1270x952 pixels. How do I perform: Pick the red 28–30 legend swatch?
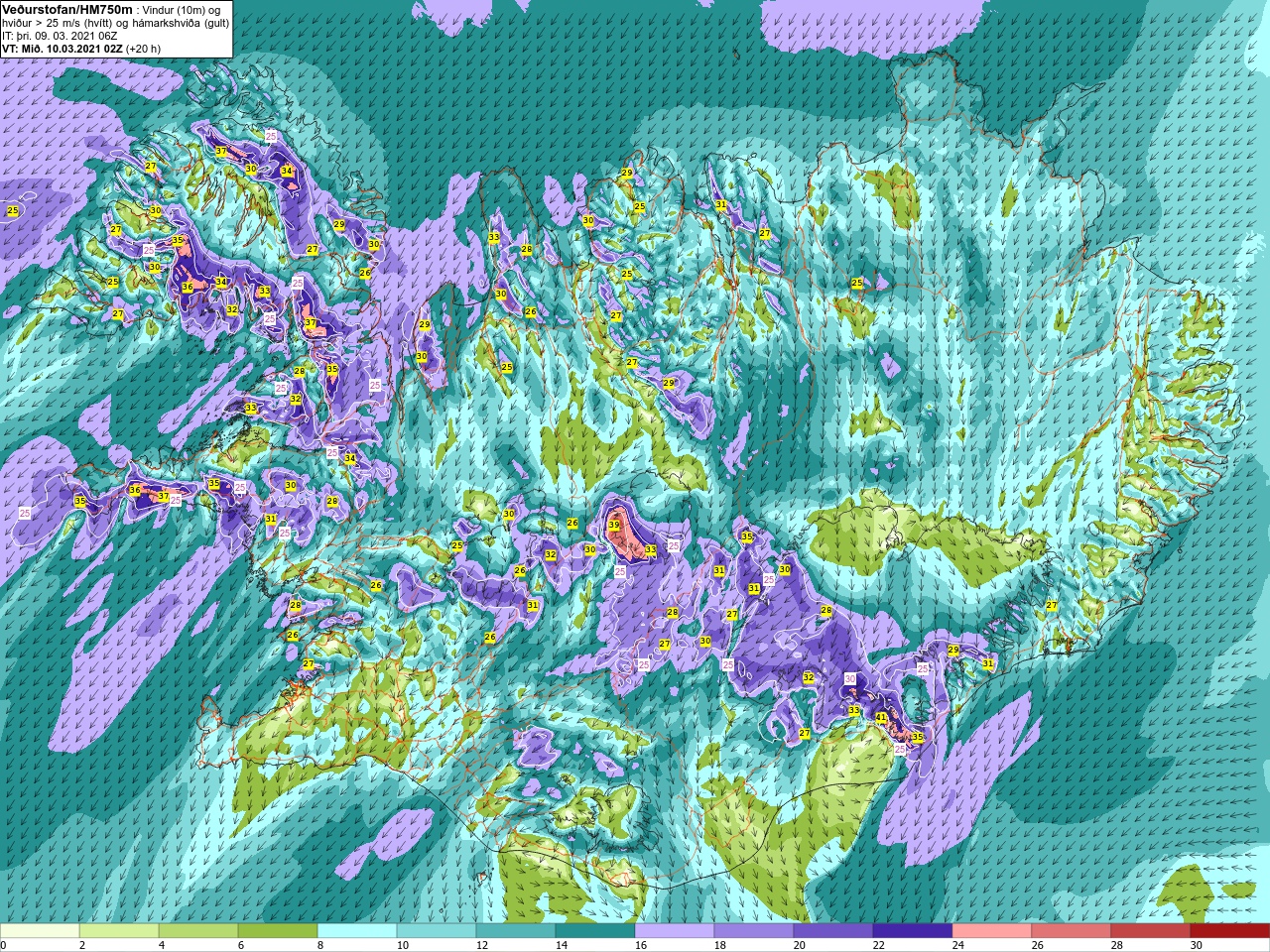(x=1151, y=931)
